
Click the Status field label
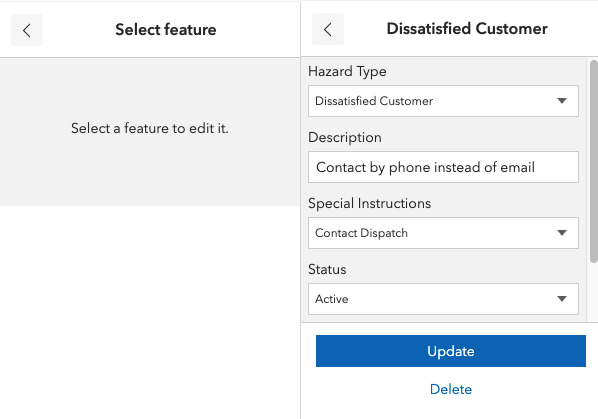click(327, 269)
